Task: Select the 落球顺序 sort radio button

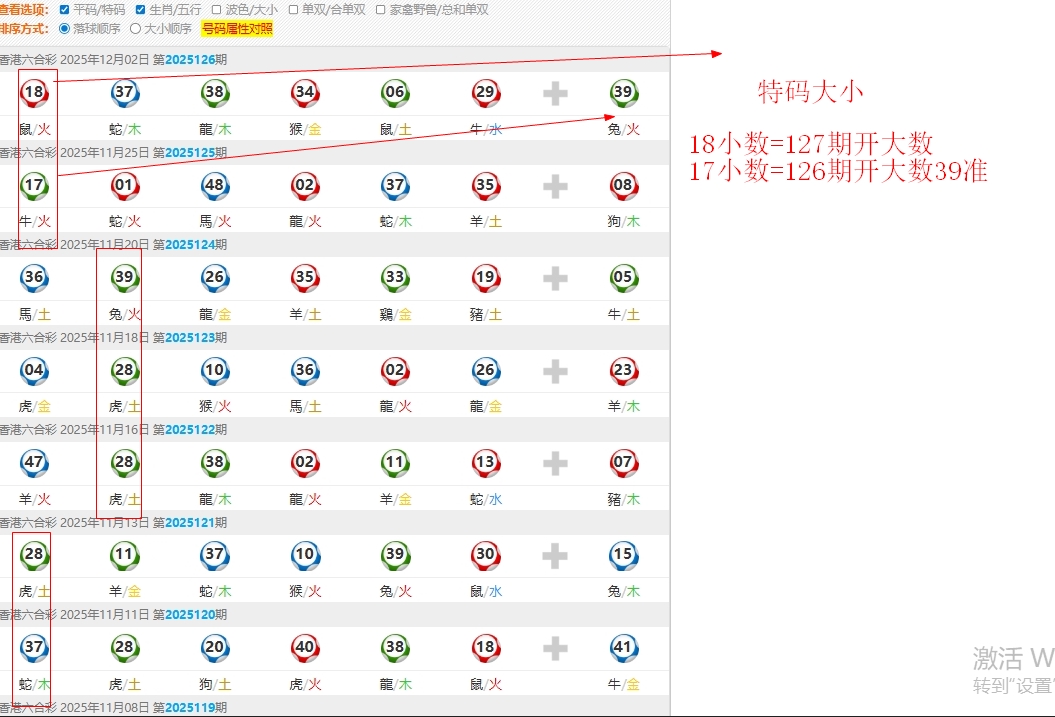Action: point(65,29)
